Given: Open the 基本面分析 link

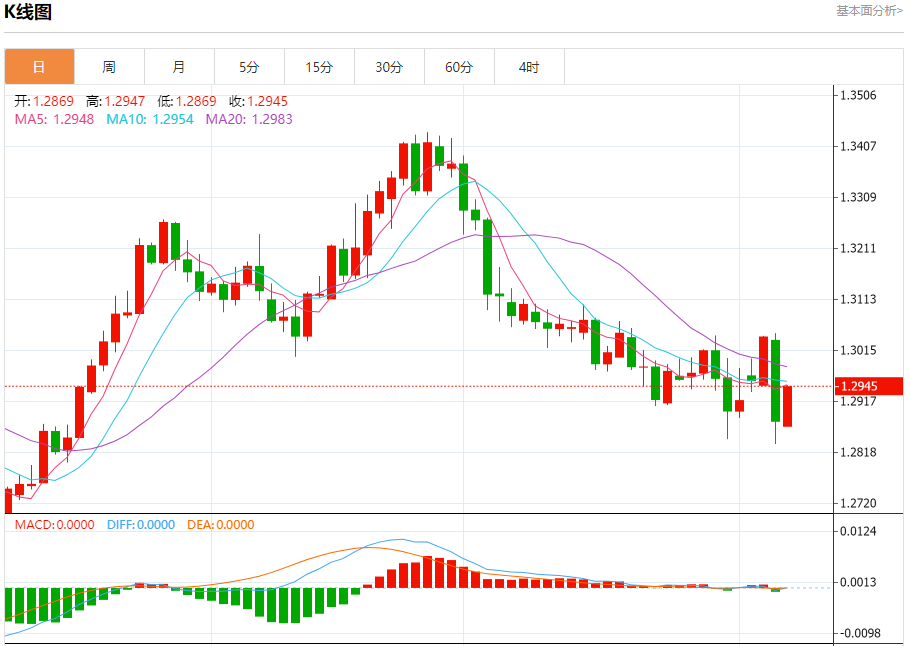Looking at the screenshot, I should pos(868,10).
